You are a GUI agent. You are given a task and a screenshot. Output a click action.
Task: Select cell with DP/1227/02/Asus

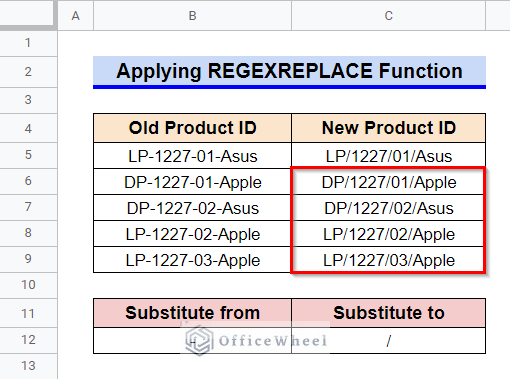coord(388,208)
